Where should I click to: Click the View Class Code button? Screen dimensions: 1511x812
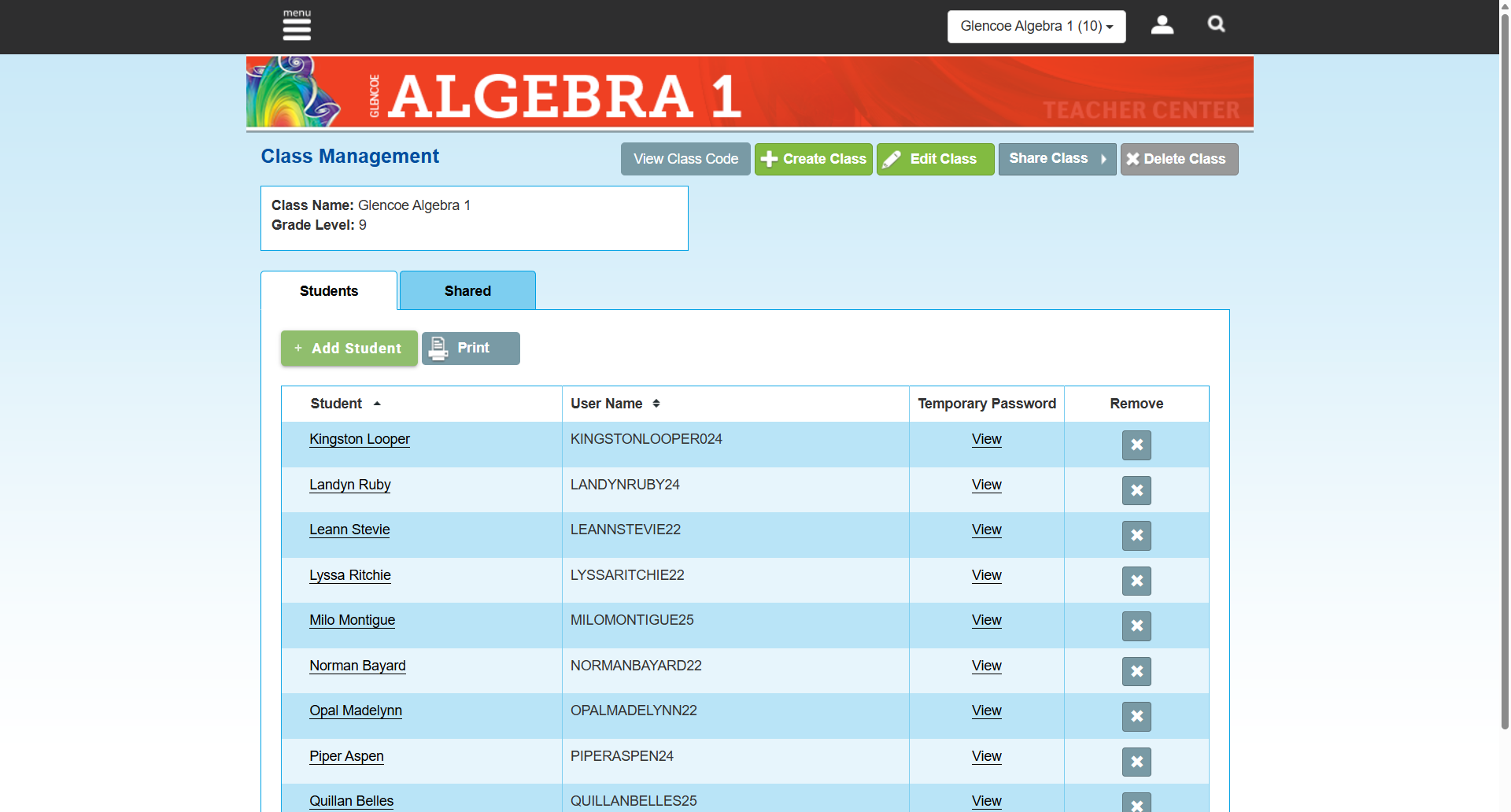[685, 159]
